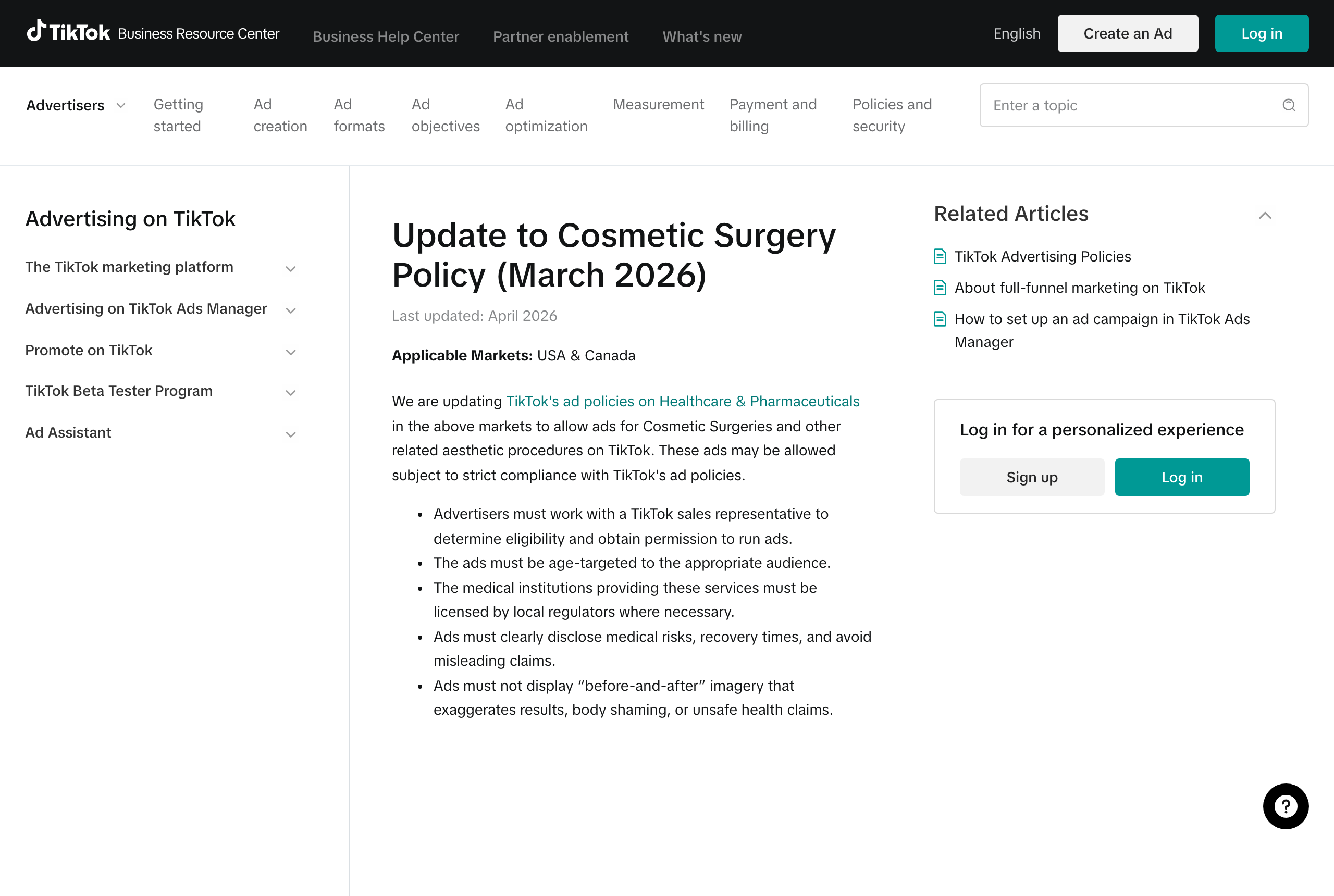The height and width of the screenshot is (896, 1334).
Task: Open How to set up an ad campaign article
Action: pos(1102,330)
